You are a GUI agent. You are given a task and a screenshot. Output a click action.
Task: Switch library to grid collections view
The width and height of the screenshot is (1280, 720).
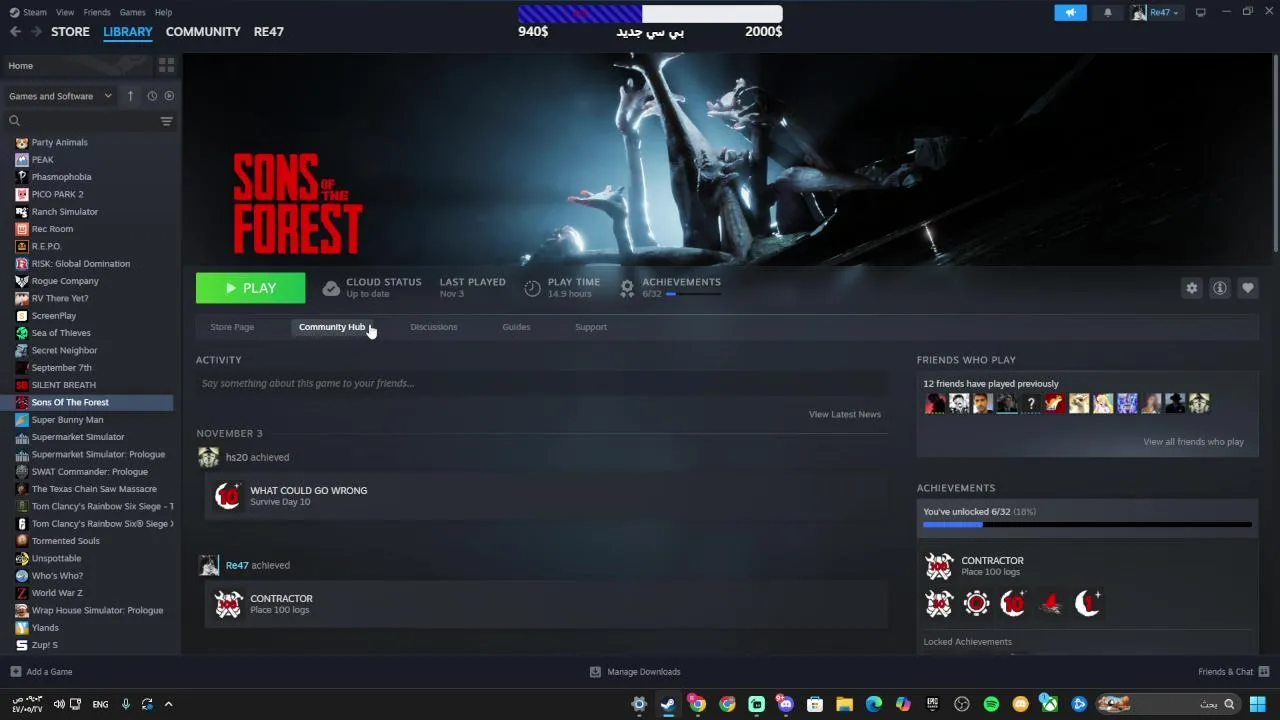[x=166, y=65]
